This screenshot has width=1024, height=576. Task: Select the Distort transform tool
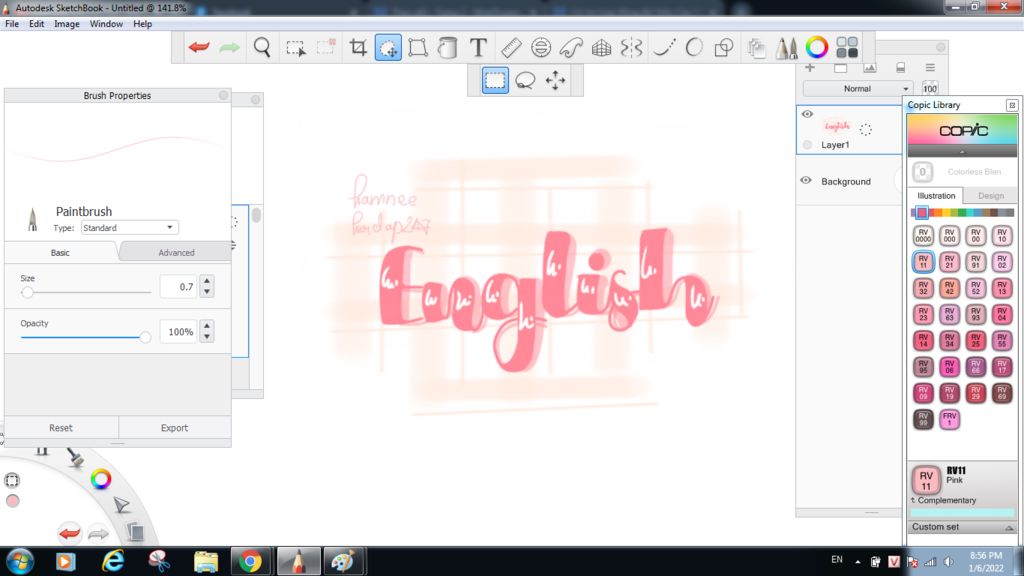click(x=417, y=48)
